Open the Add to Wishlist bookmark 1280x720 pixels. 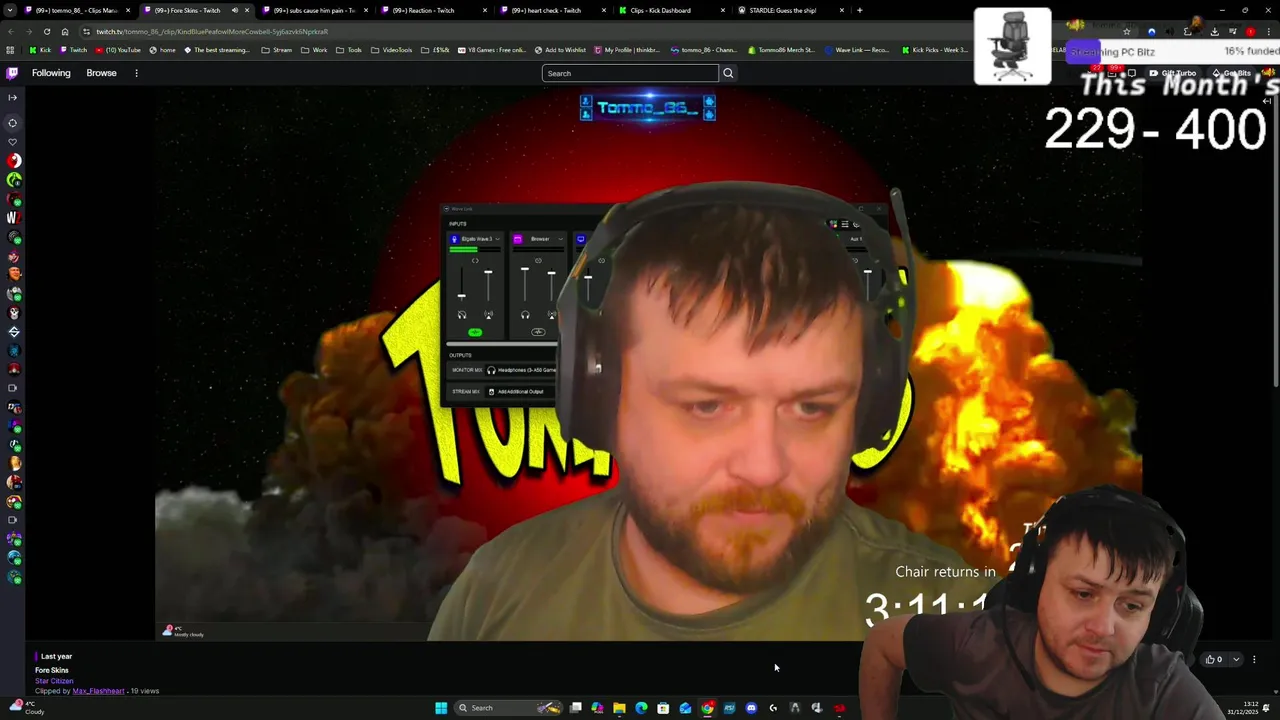(560, 50)
